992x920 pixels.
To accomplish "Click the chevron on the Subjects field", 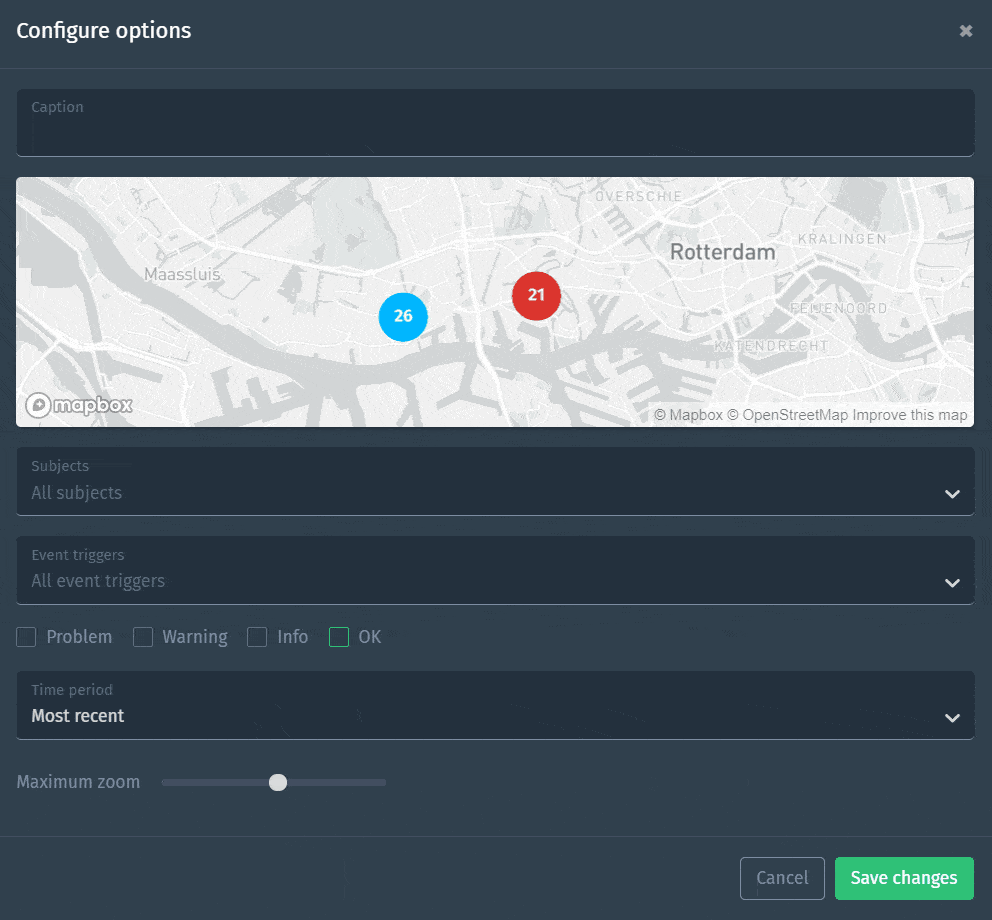I will 952,493.
